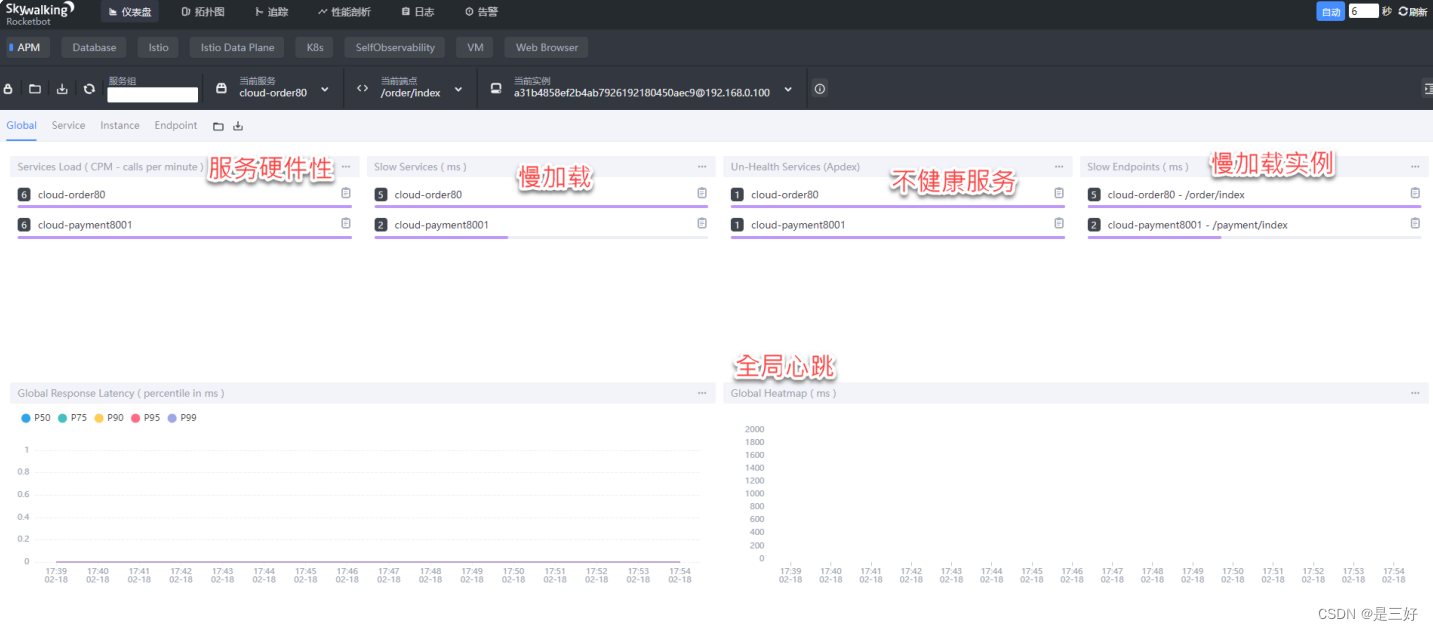The image size is (1433, 631).
Task: Click cloud-payment8001 - /payment/index progress bar
Action: coord(1254,237)
